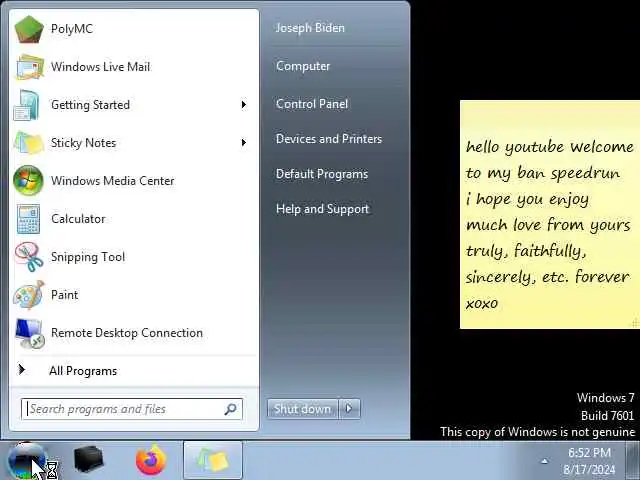Show hidden system tray icons arrow

pyautogui.click(x=544, y=461)
